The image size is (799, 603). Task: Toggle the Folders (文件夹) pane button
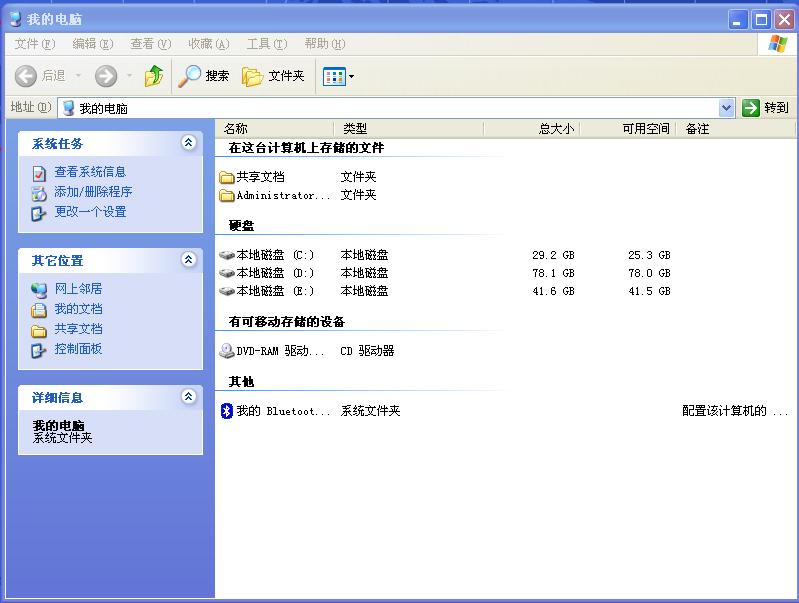coord(273,76)
